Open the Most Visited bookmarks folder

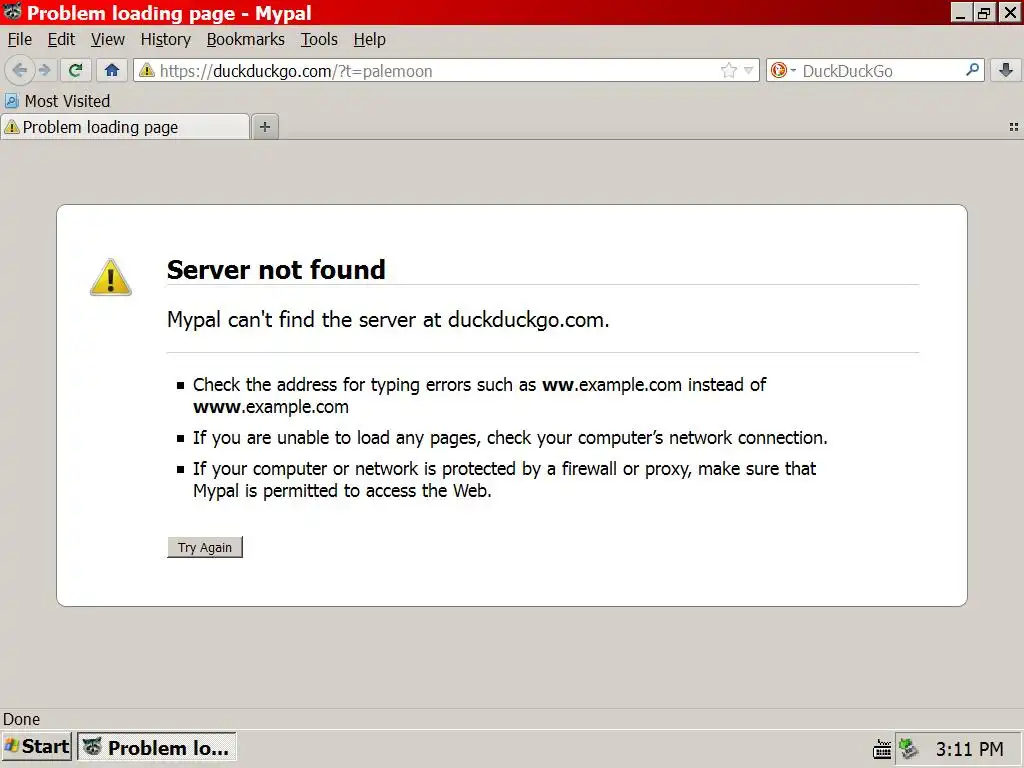coord(57,101)
